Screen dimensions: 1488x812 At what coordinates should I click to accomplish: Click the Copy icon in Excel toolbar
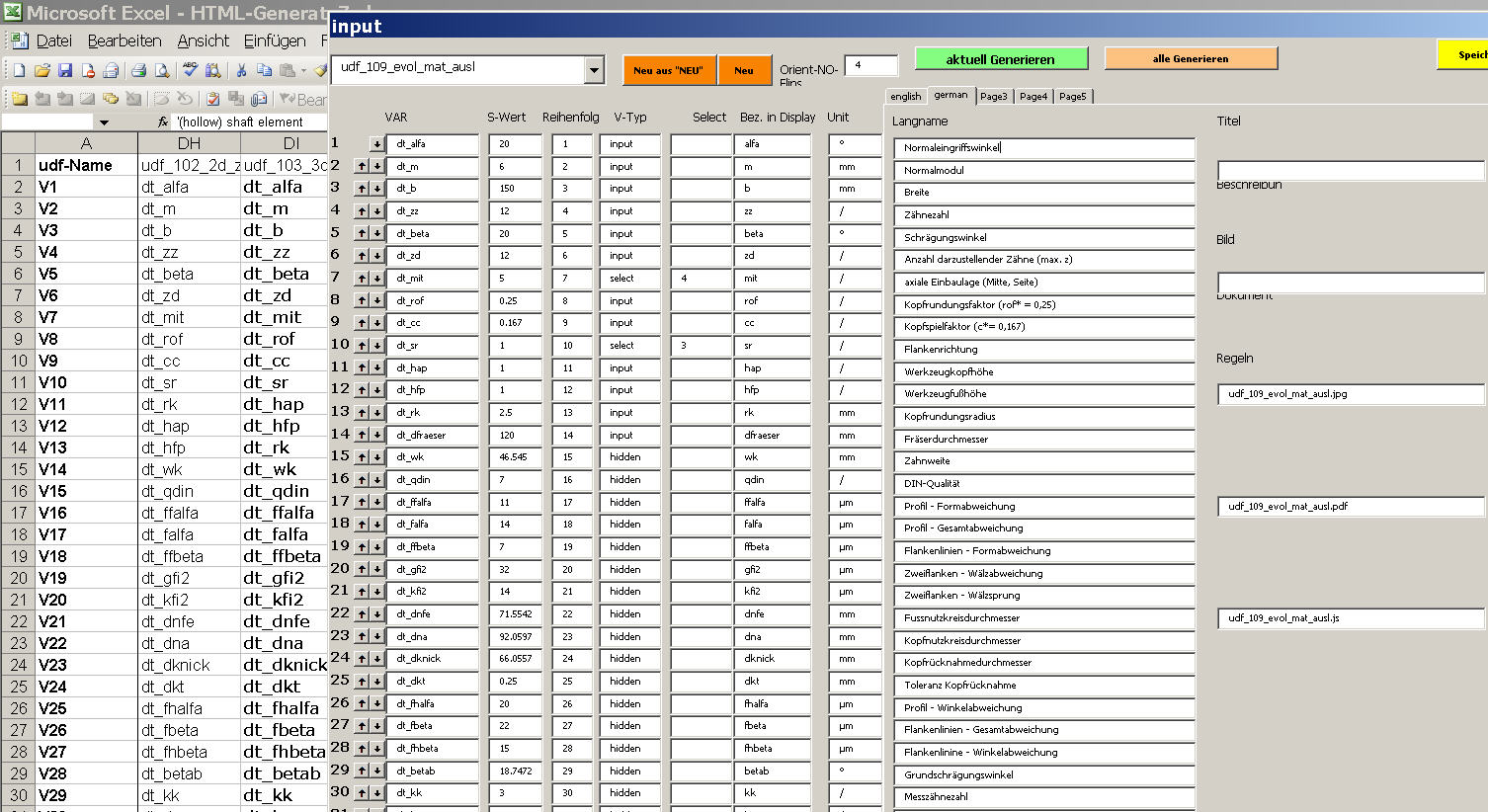(264, 70)
